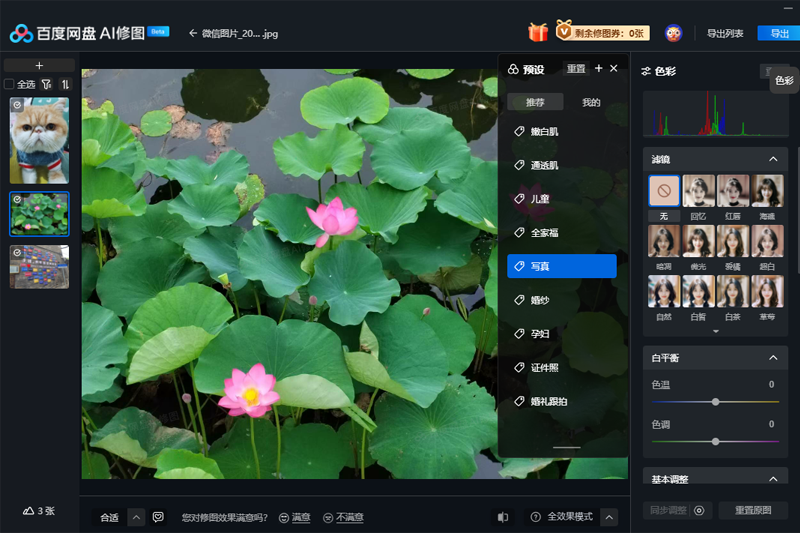Click the 重置原图 reset original button
The image size is (800, 533).
753,511
